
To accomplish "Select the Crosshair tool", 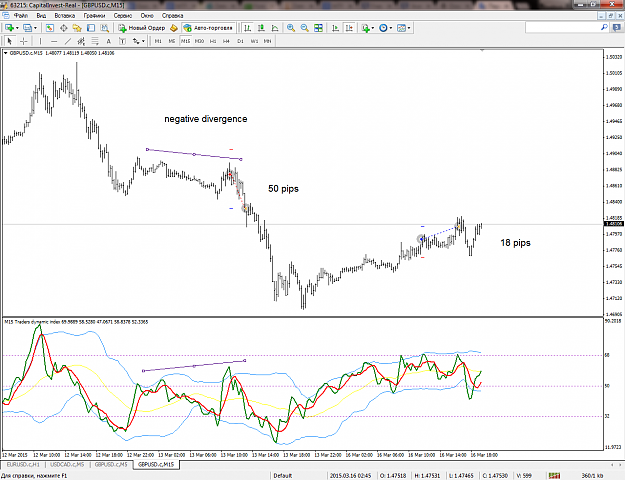I will click(x=24, y=41).
